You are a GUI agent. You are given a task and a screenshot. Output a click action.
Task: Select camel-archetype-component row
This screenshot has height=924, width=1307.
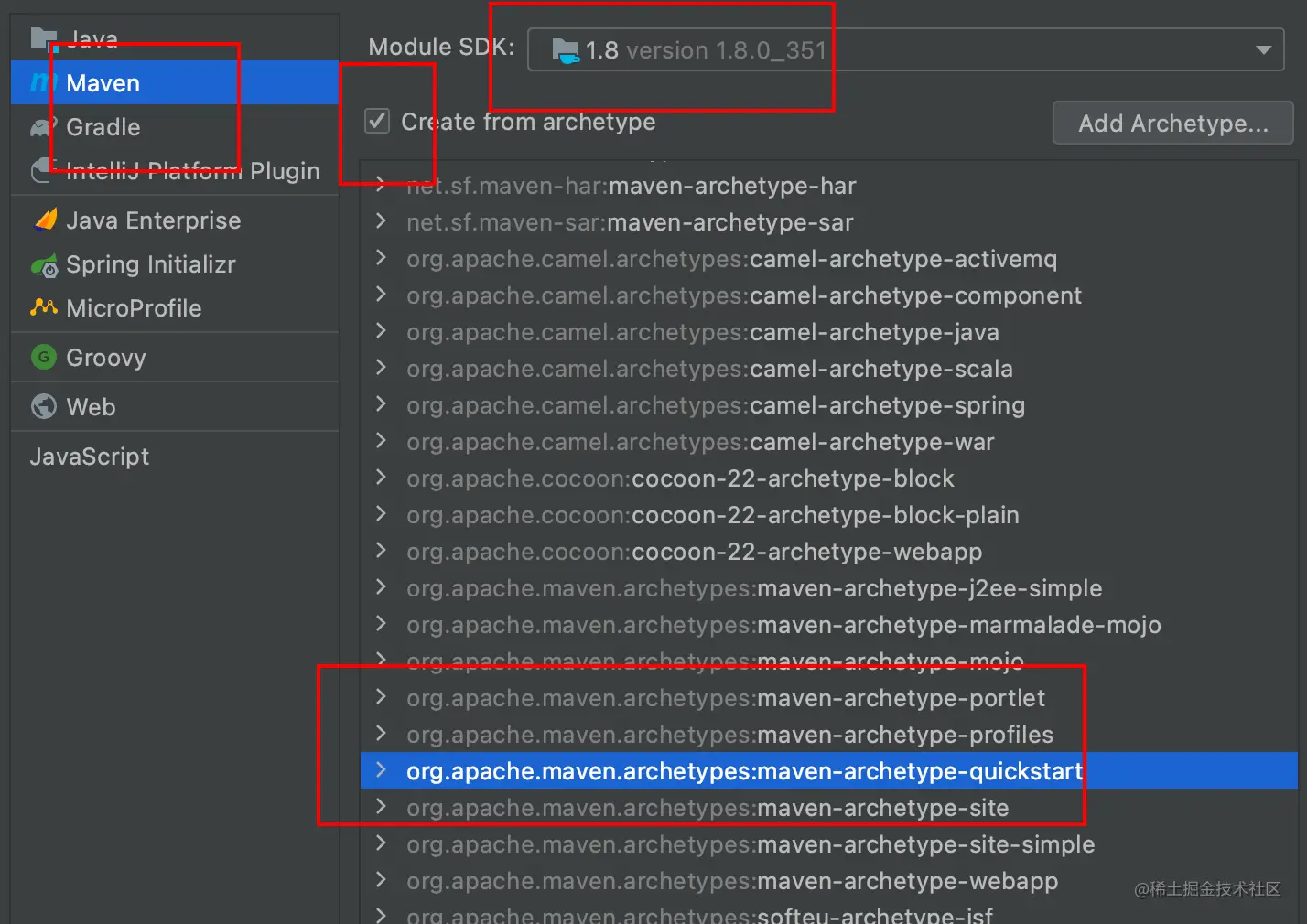coord(829,295)
